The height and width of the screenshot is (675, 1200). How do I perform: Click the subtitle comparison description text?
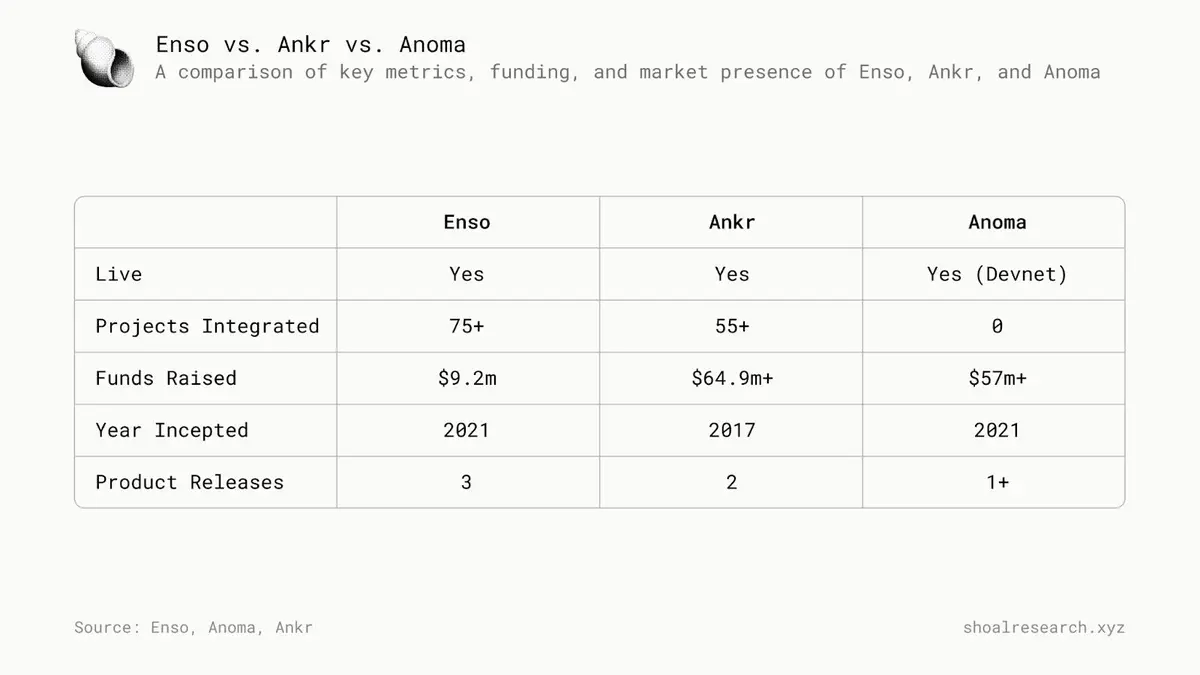coord(628,72)
